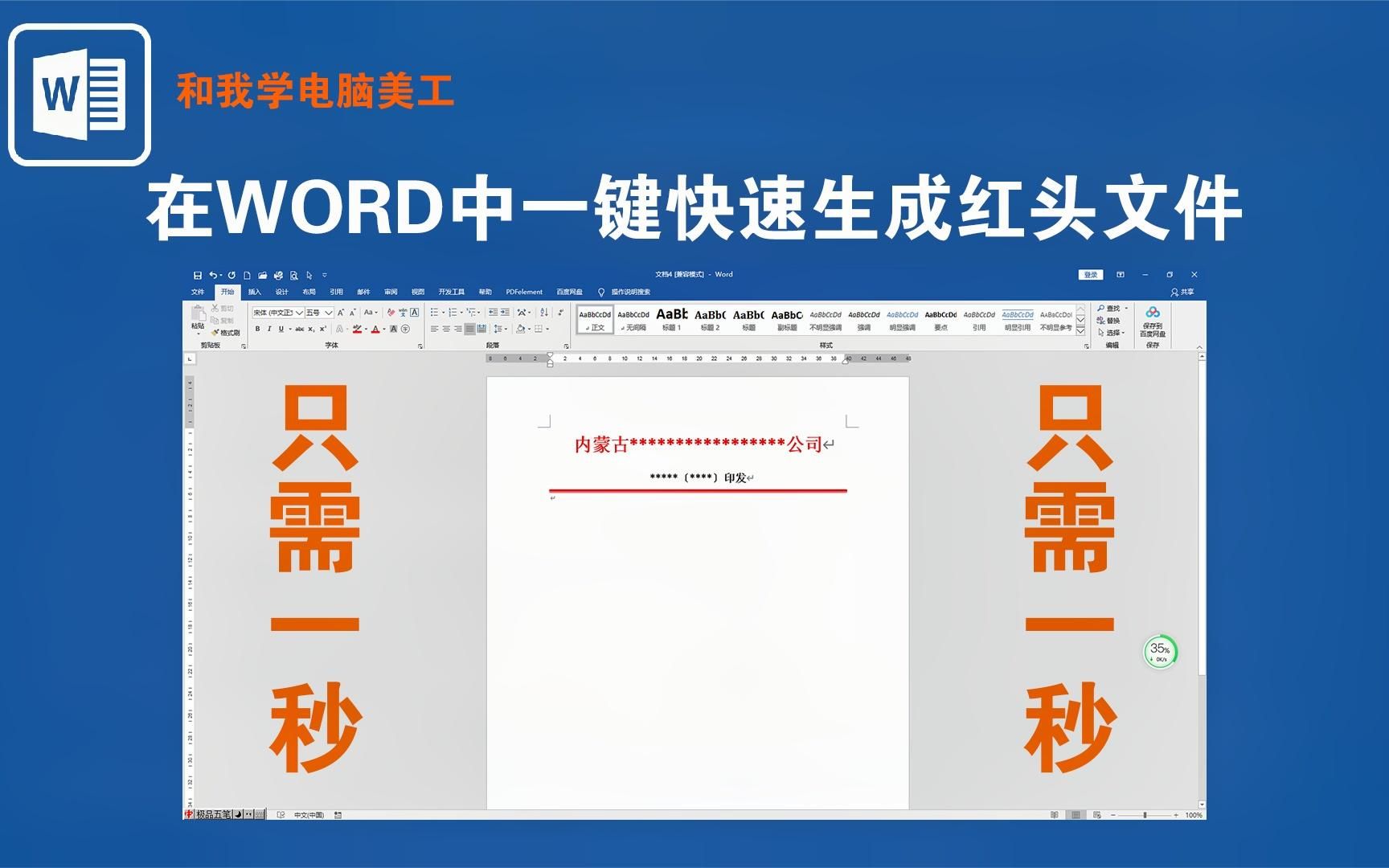Image resolution: width=1389 pixels, height=868 pixels.
Task: Expand the Styles gallery More arrow
Action: click(x=1080, y=330)
